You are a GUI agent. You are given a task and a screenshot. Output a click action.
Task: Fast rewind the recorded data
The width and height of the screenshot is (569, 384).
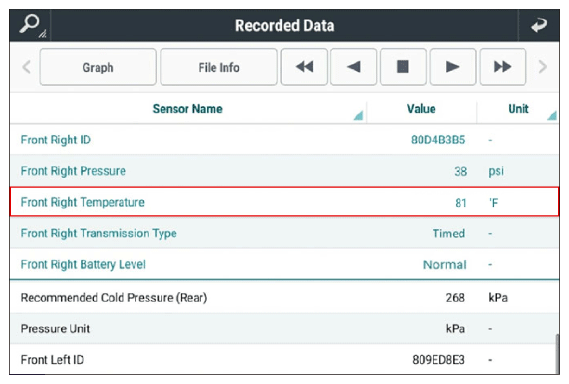pyautogui.click(x=304, y=67)
